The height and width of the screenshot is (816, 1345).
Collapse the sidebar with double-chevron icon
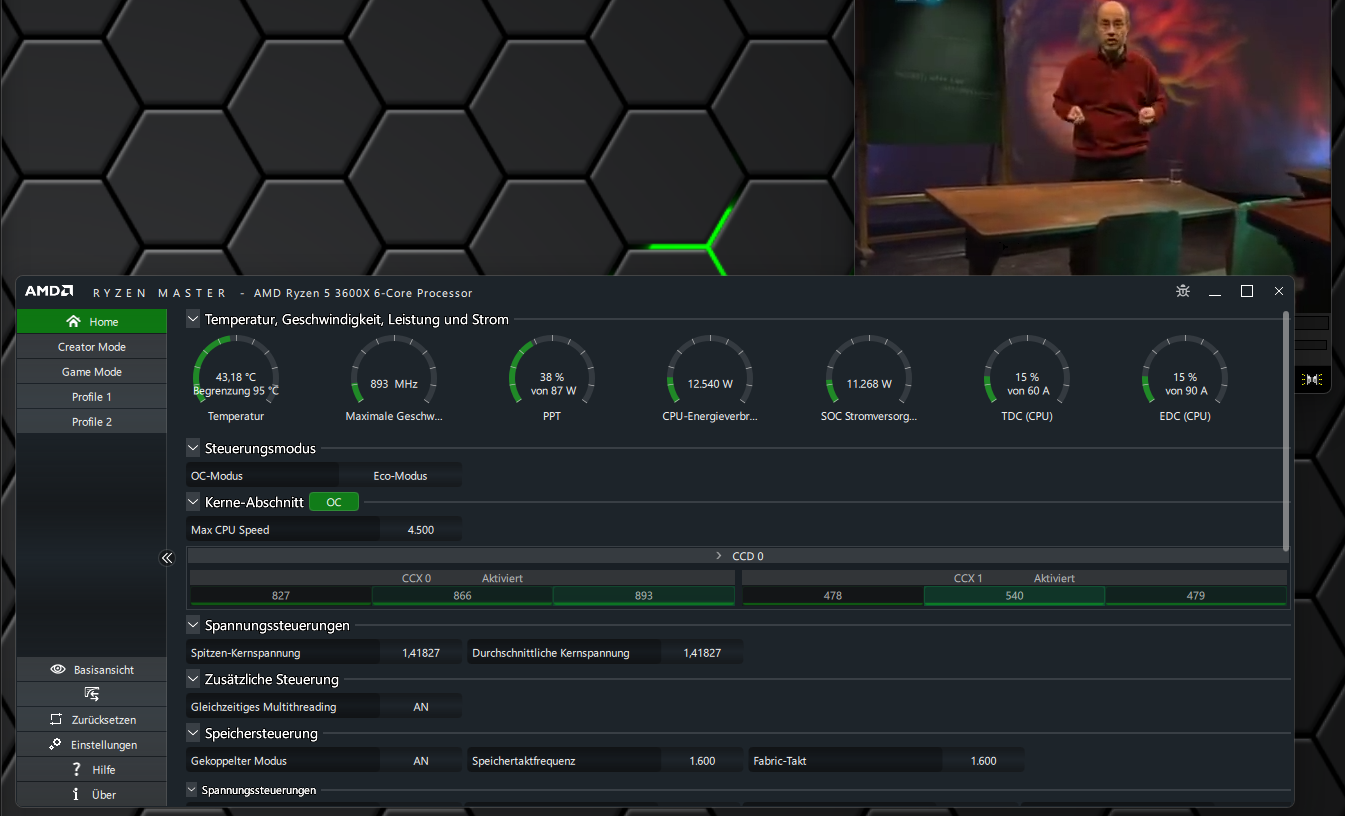167,558
